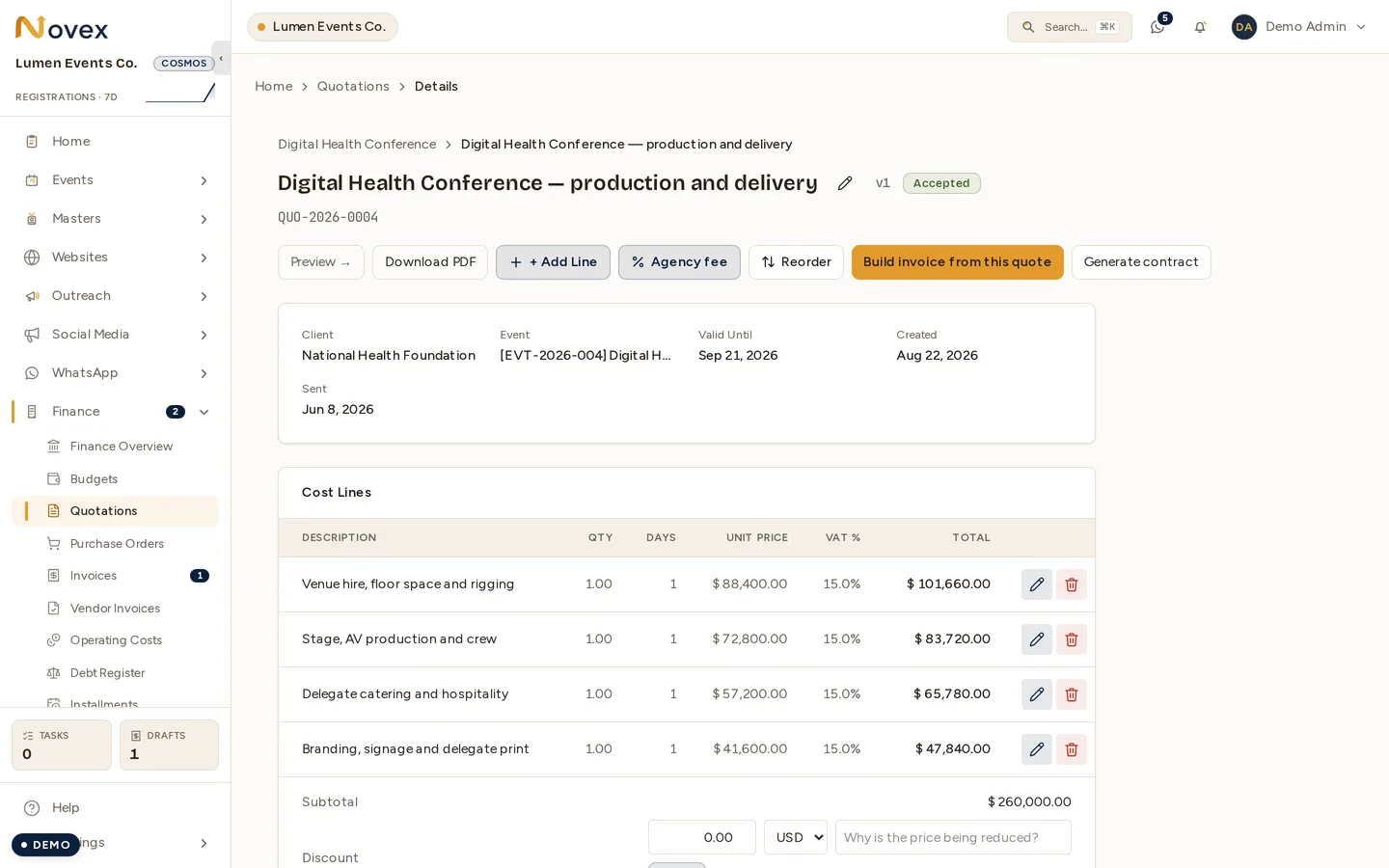Edit the Branding, signage line
The height and width of the screenshot is (868, 1389).
click(x=1037, y=749)
